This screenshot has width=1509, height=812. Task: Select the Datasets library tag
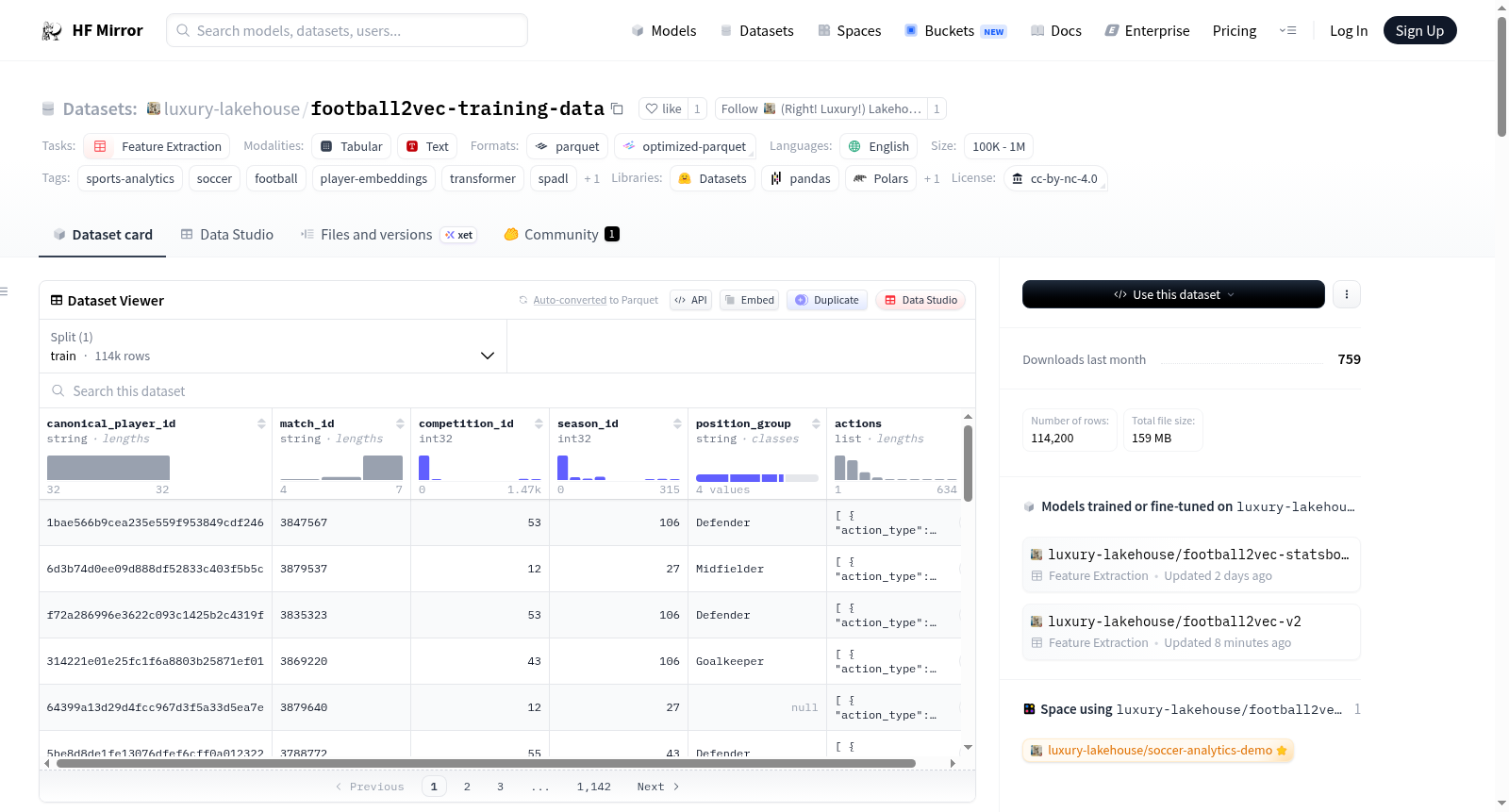713,178
